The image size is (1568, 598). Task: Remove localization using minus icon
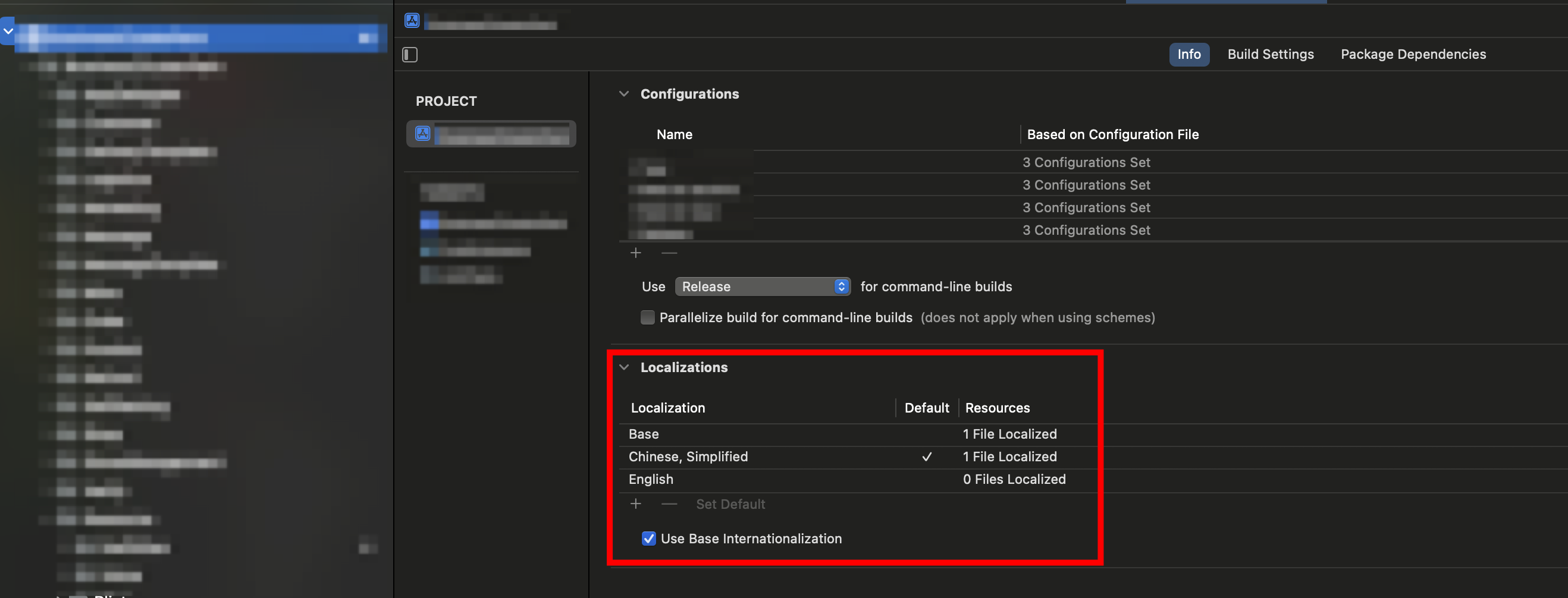[x=669, y=503]
